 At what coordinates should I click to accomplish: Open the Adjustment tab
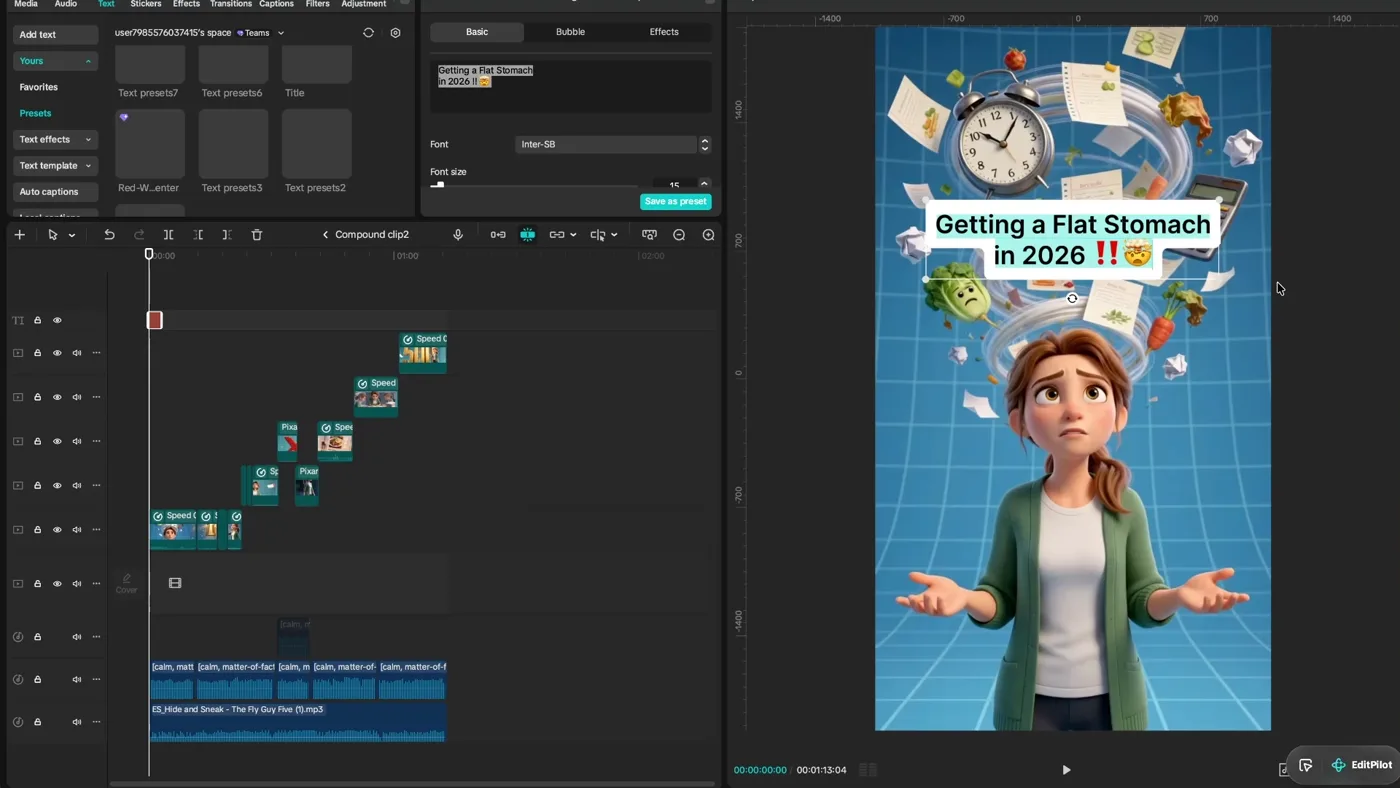364,4
